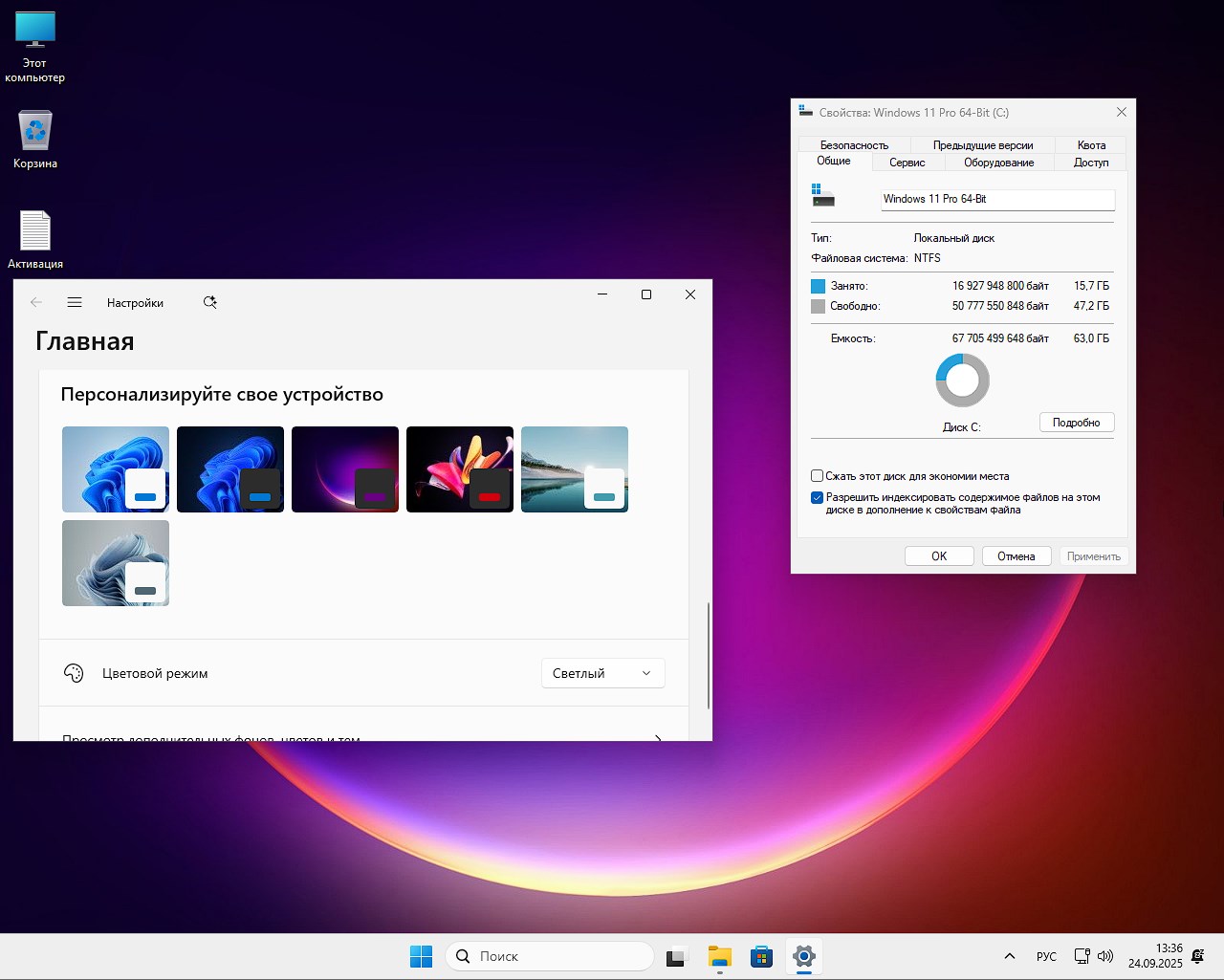Viewport: 1224px width, 980px height.
Task: Switch to the Безопасность tab
Action: [x=854, y=145]
